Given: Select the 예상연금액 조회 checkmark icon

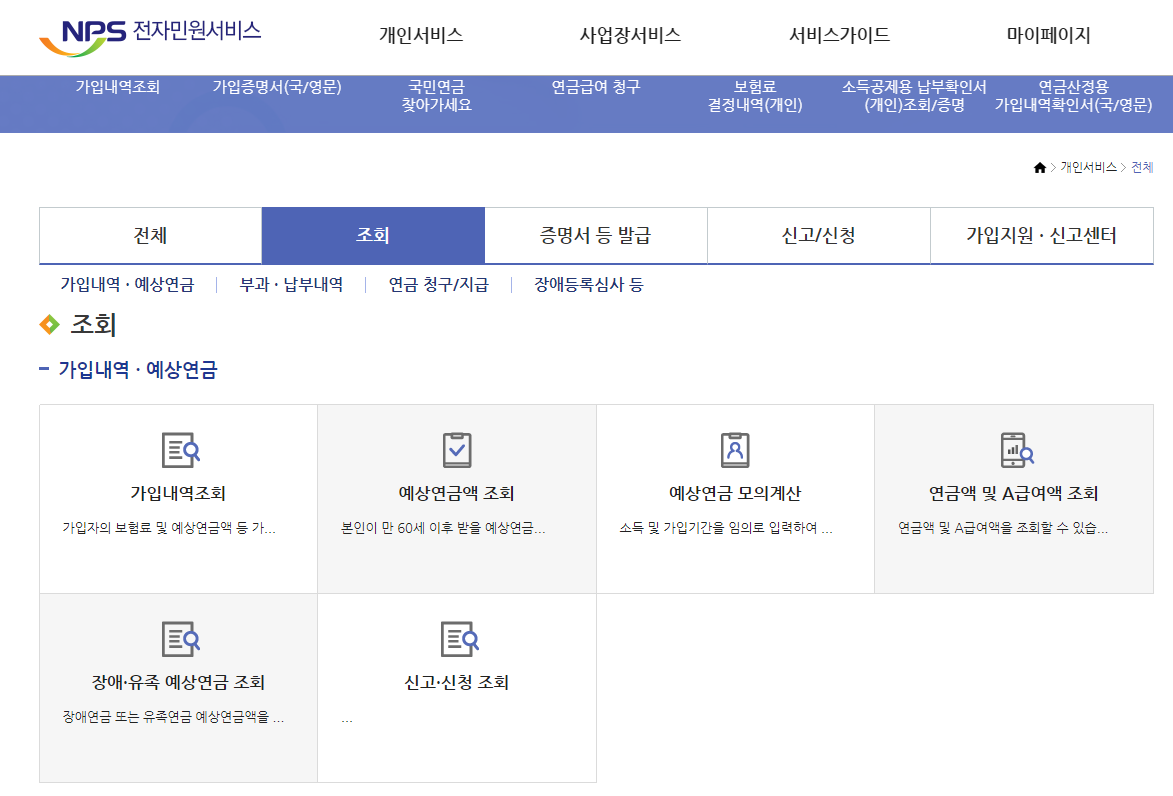Looking at the screenshot, I should pos(456,448).
